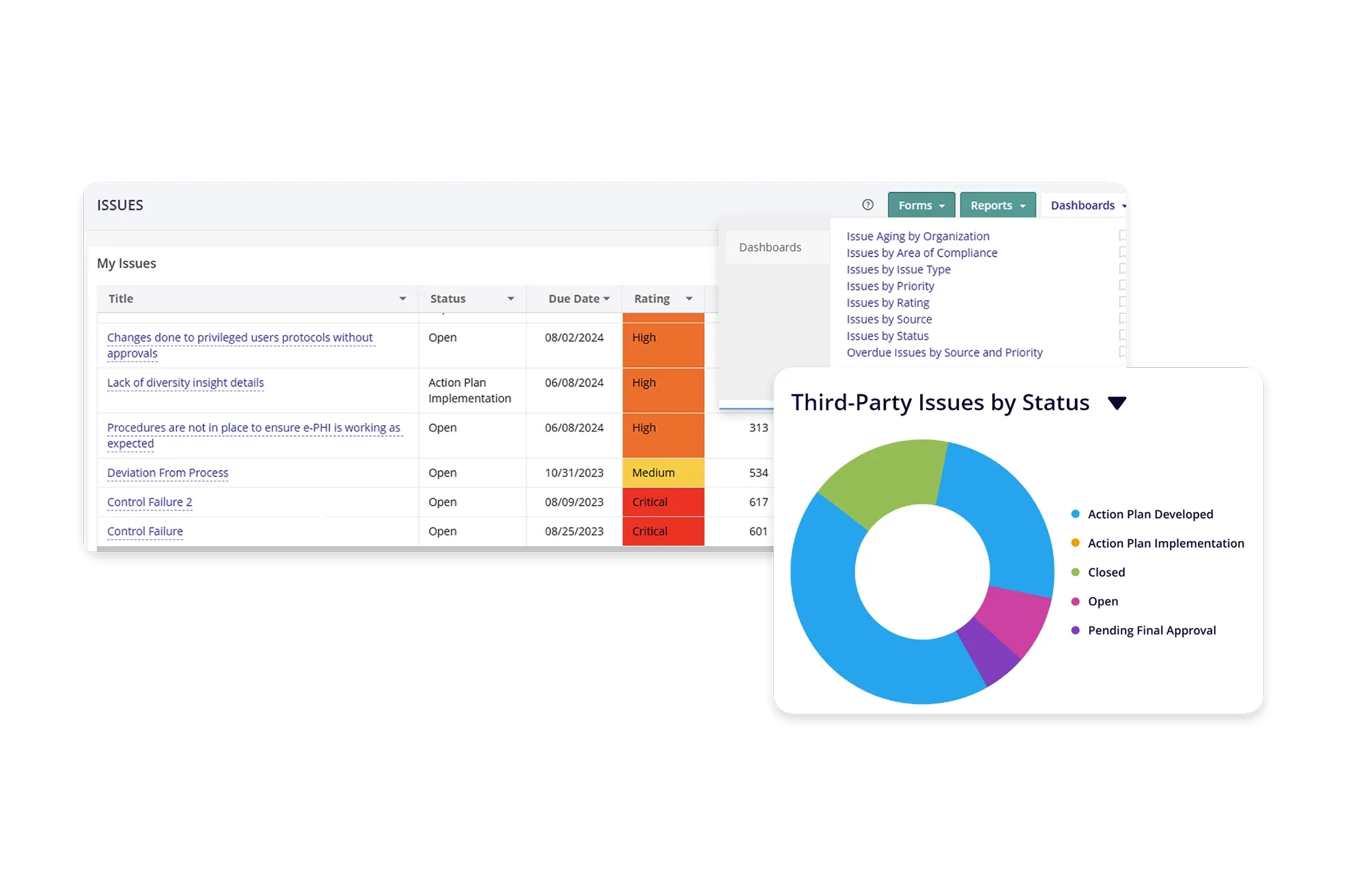
Task: Expand Third-Party Issues by Status chart dropdown
Action: [1117, 403]
